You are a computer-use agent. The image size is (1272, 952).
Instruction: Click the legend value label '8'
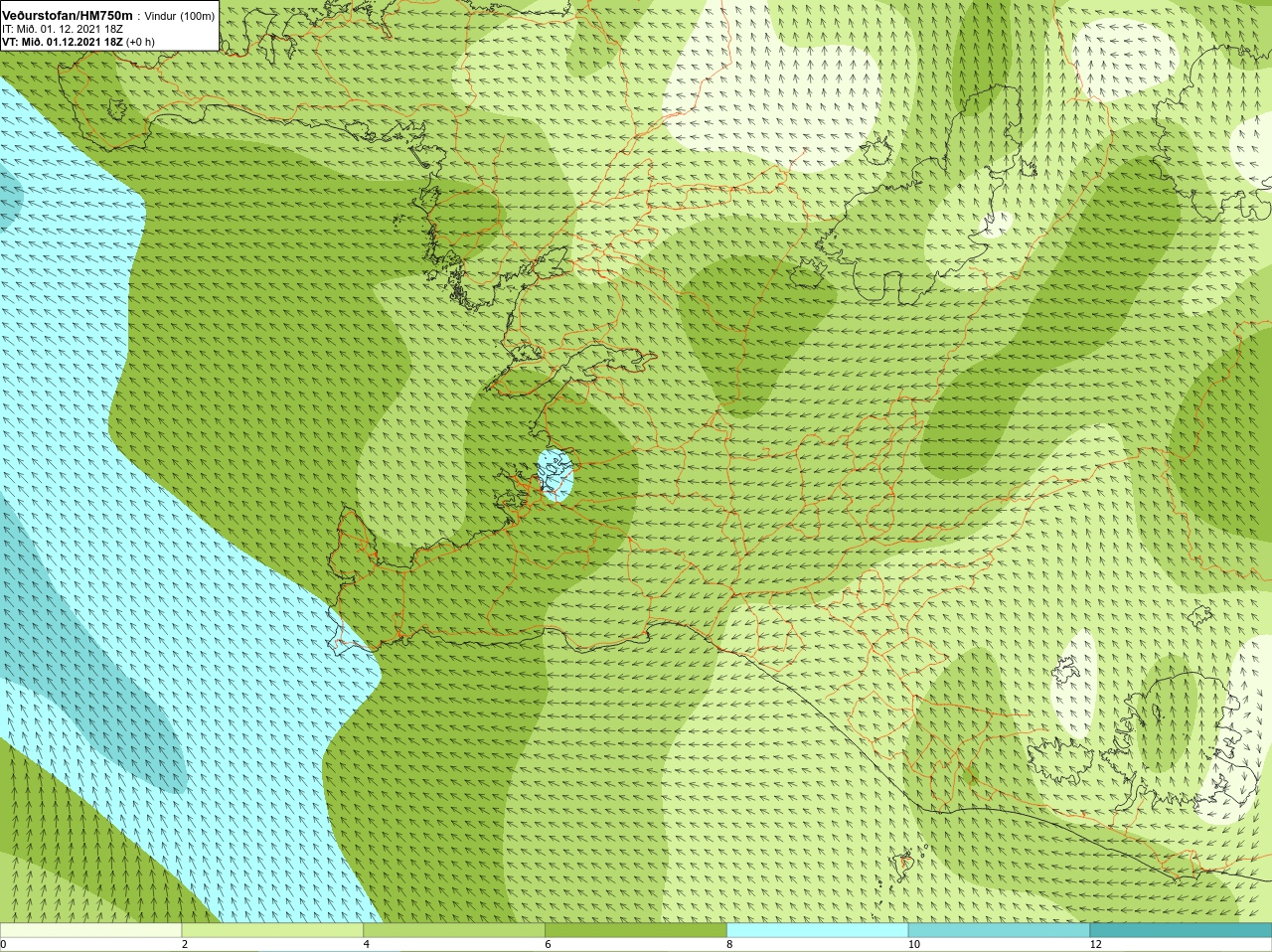tap(729, 944)
